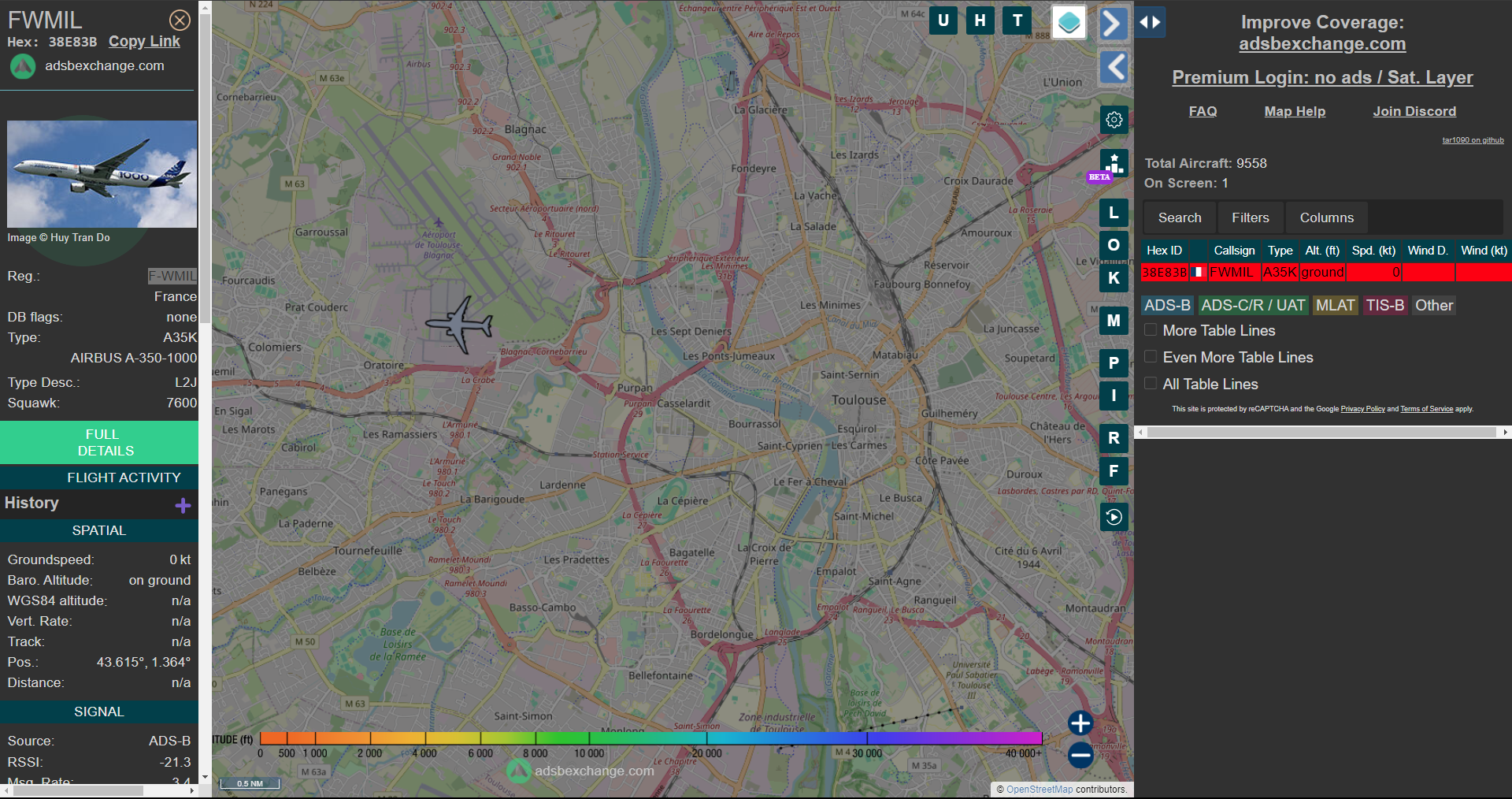Screen dimensions: 1512x799
Task: Click the U map toggle button
Action: tap(943, 20)
